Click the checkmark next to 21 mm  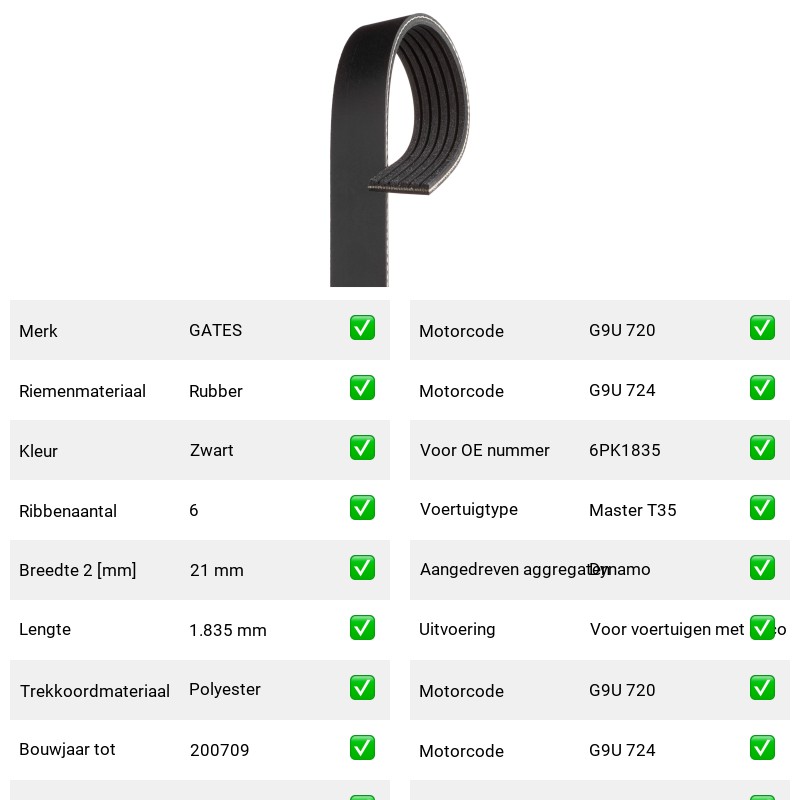[362, 567]
